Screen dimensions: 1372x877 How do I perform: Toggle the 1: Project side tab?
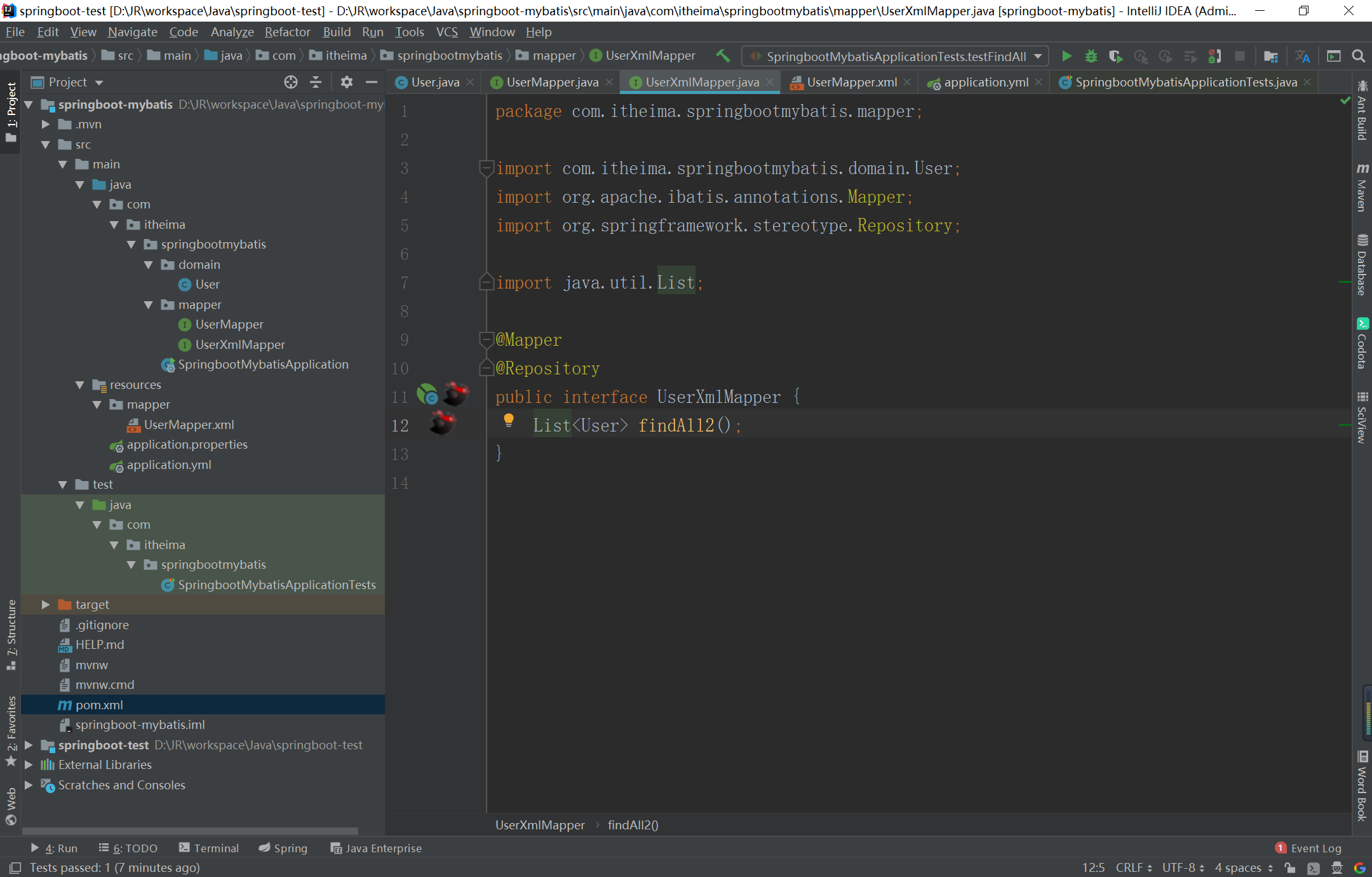coord(11,112)
